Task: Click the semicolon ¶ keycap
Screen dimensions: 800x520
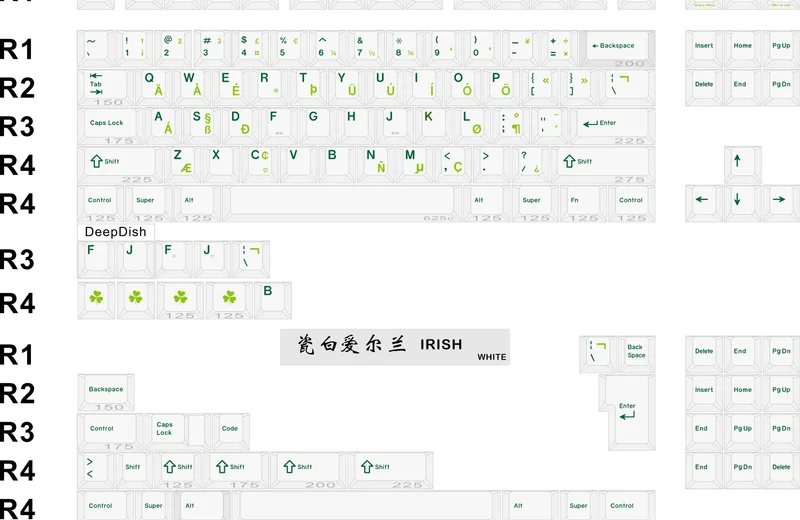Action: (x=512, y=126)
